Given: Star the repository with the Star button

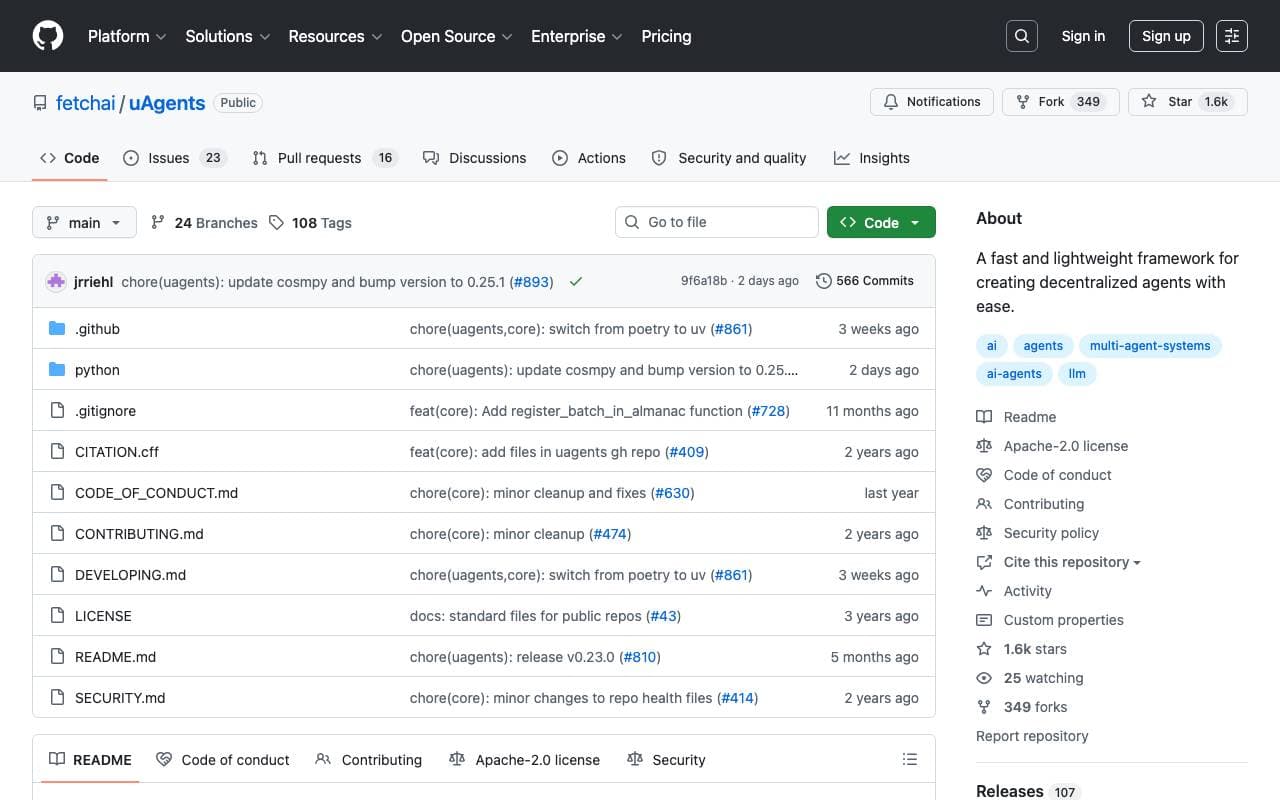Looking at the screenshot, I should [x=1187, y=102].
